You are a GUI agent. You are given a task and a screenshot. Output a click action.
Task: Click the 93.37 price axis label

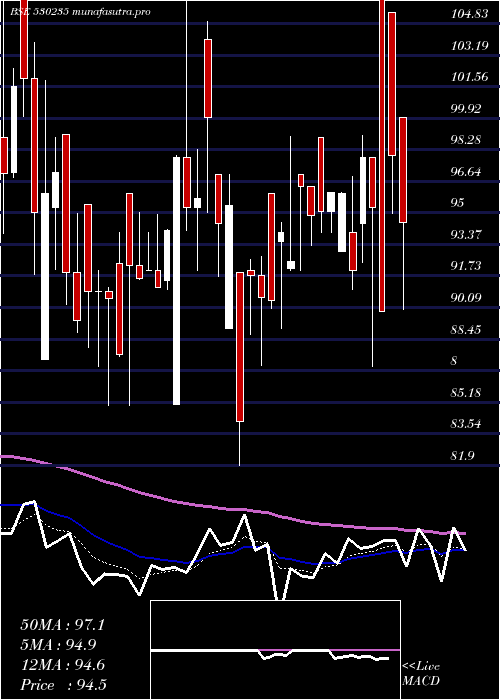coord(467,234)
